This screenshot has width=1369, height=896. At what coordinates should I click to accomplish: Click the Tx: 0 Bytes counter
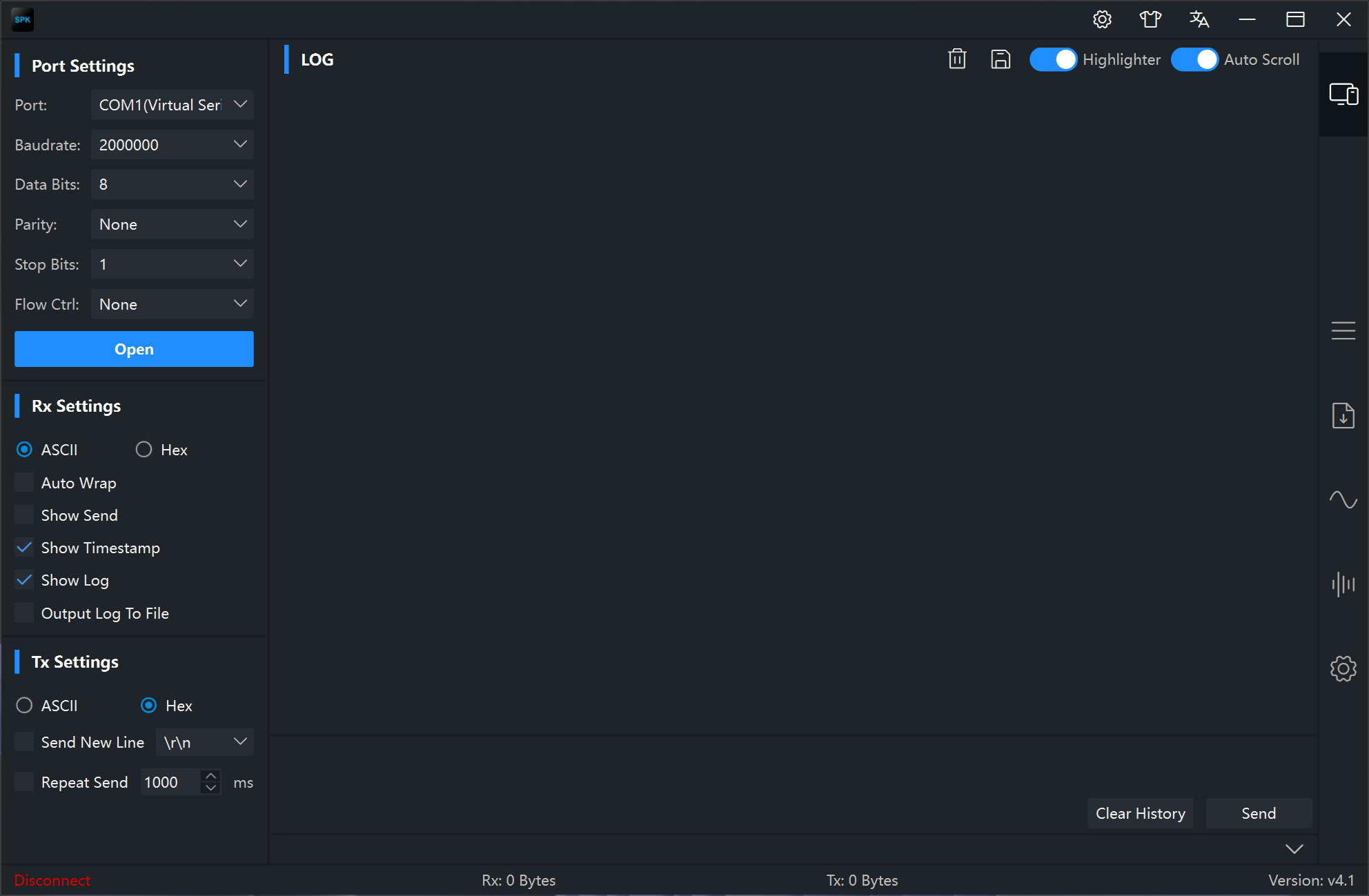[863, 880]
